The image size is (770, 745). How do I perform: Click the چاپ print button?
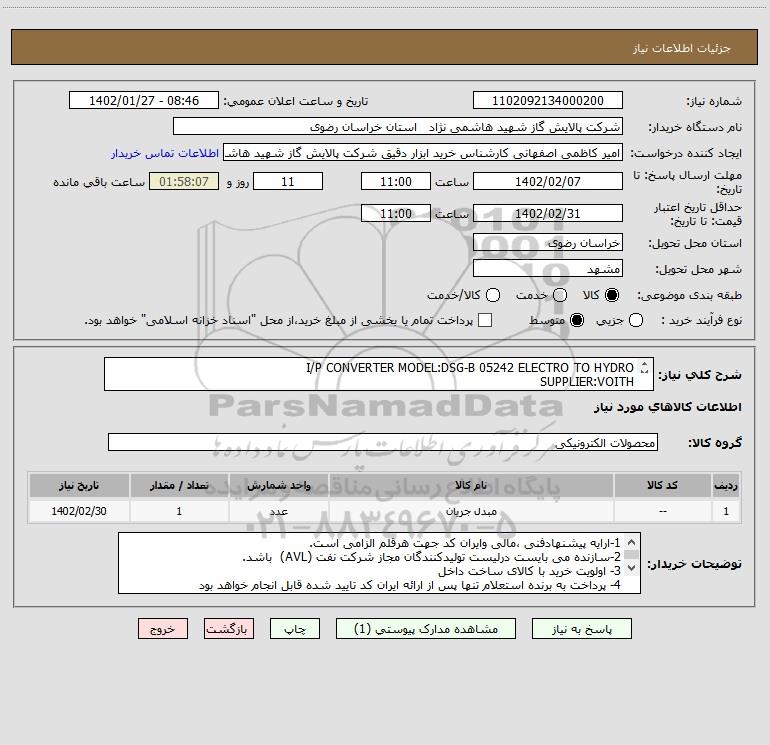click(295, 629)
